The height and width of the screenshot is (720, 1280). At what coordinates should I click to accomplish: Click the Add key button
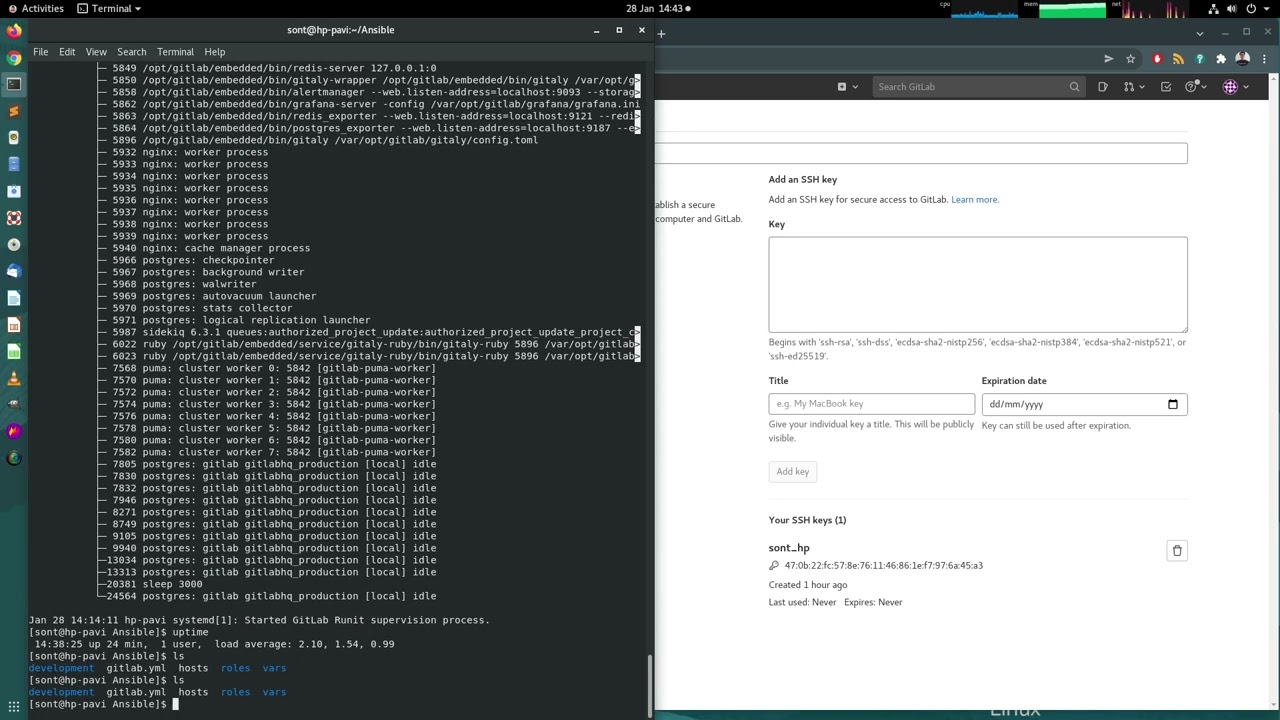pyautogui.click(x=793, y=472)
